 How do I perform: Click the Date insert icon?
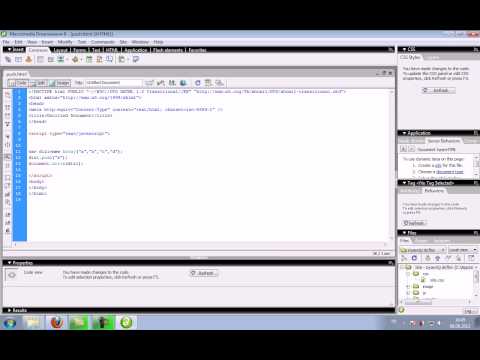(89, 60)
